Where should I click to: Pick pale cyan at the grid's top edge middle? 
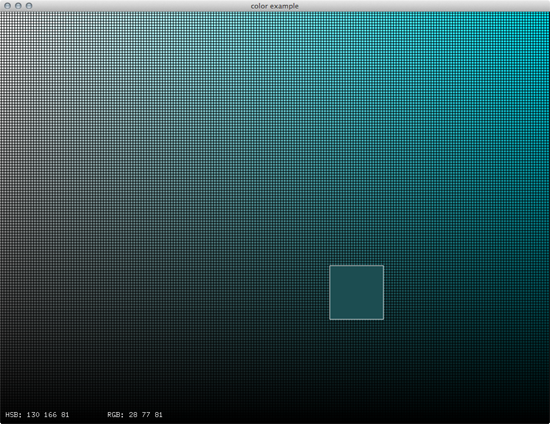click(x=275, y=15)
